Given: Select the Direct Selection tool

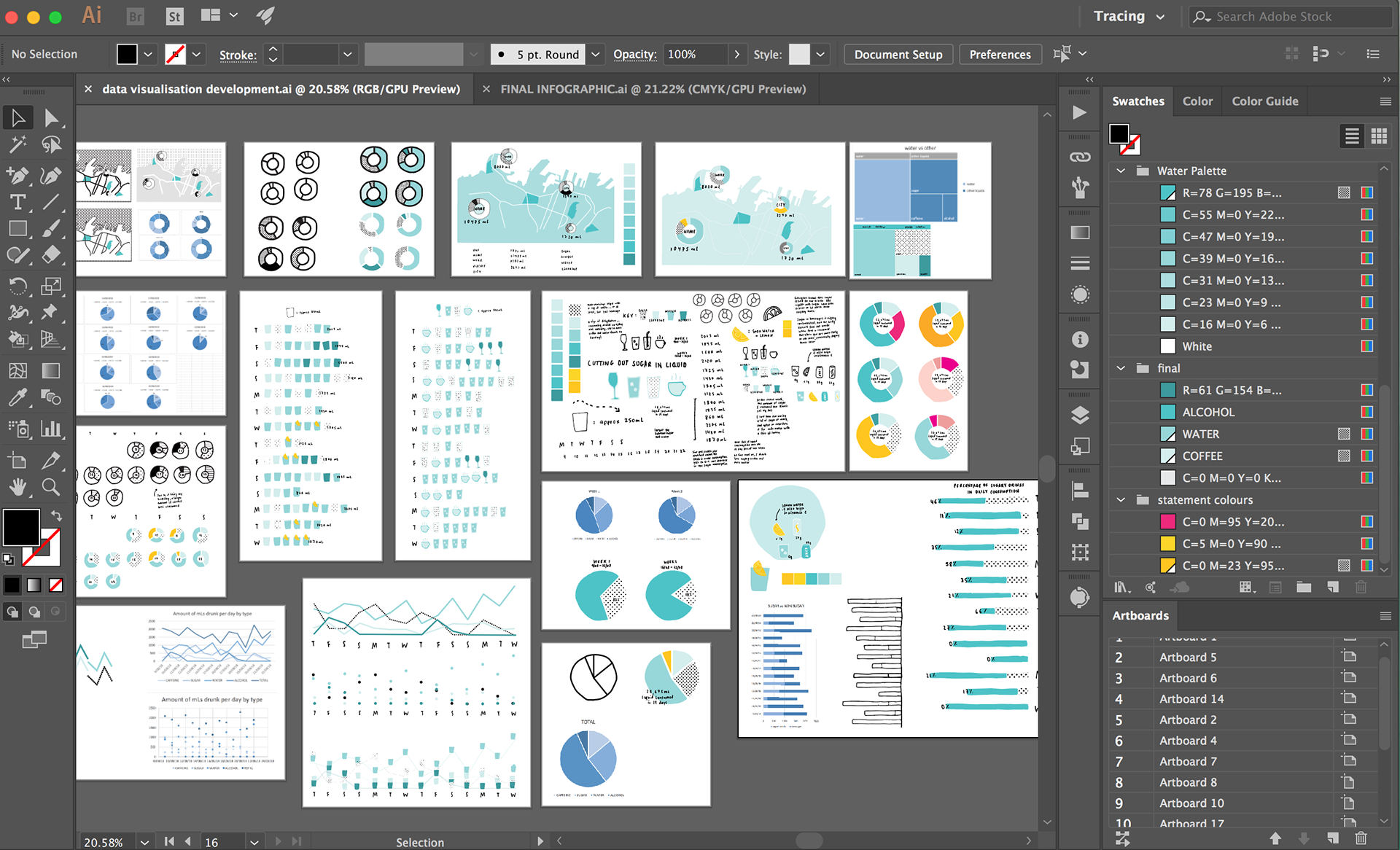Looking at the screenshot, I should pos(51,117).
